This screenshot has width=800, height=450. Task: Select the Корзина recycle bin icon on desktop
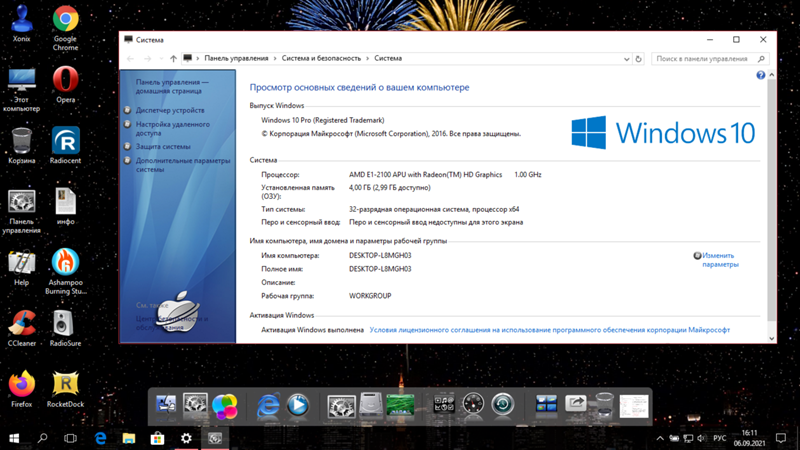(x=21, y=146)
